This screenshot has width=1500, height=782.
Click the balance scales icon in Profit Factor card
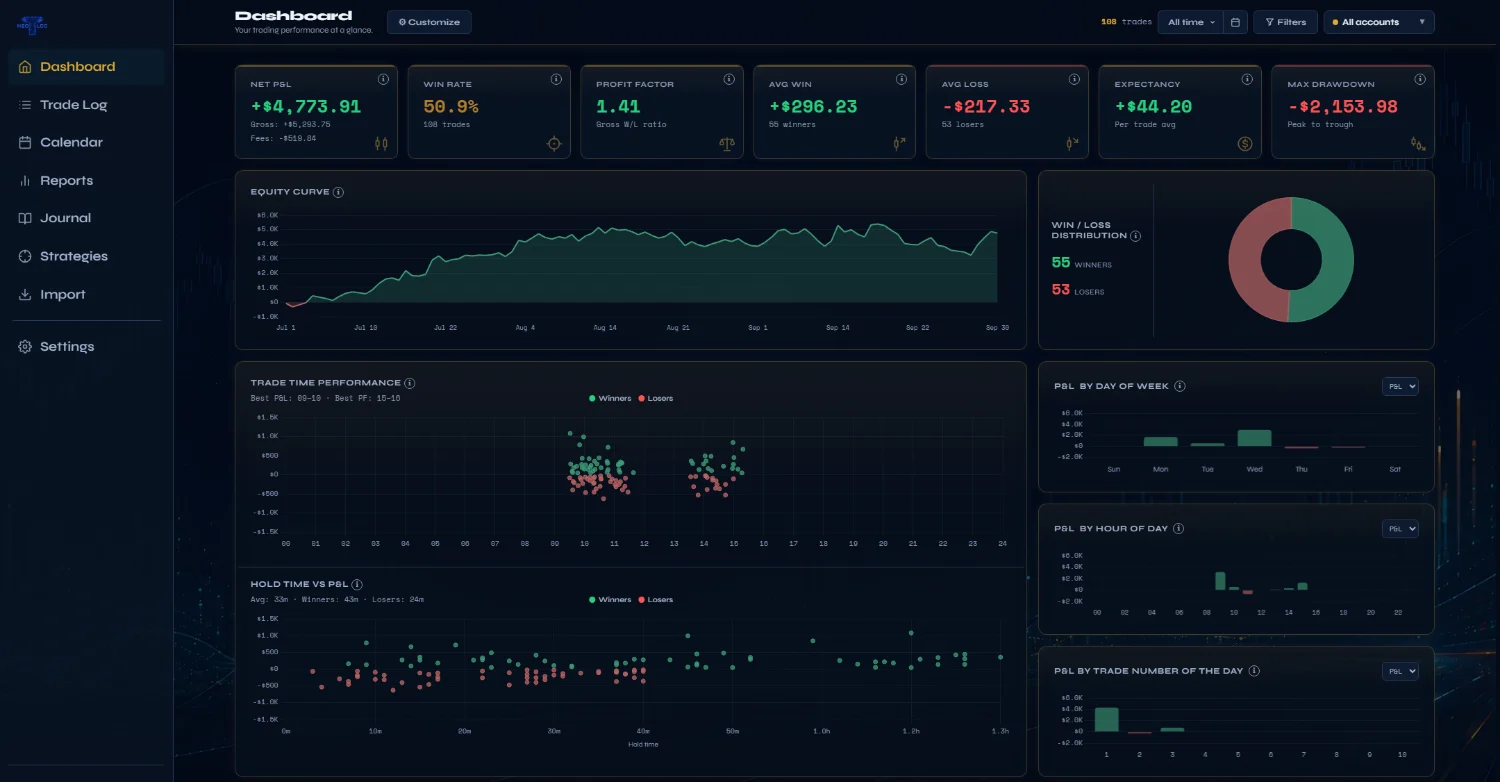pos(727,143)
